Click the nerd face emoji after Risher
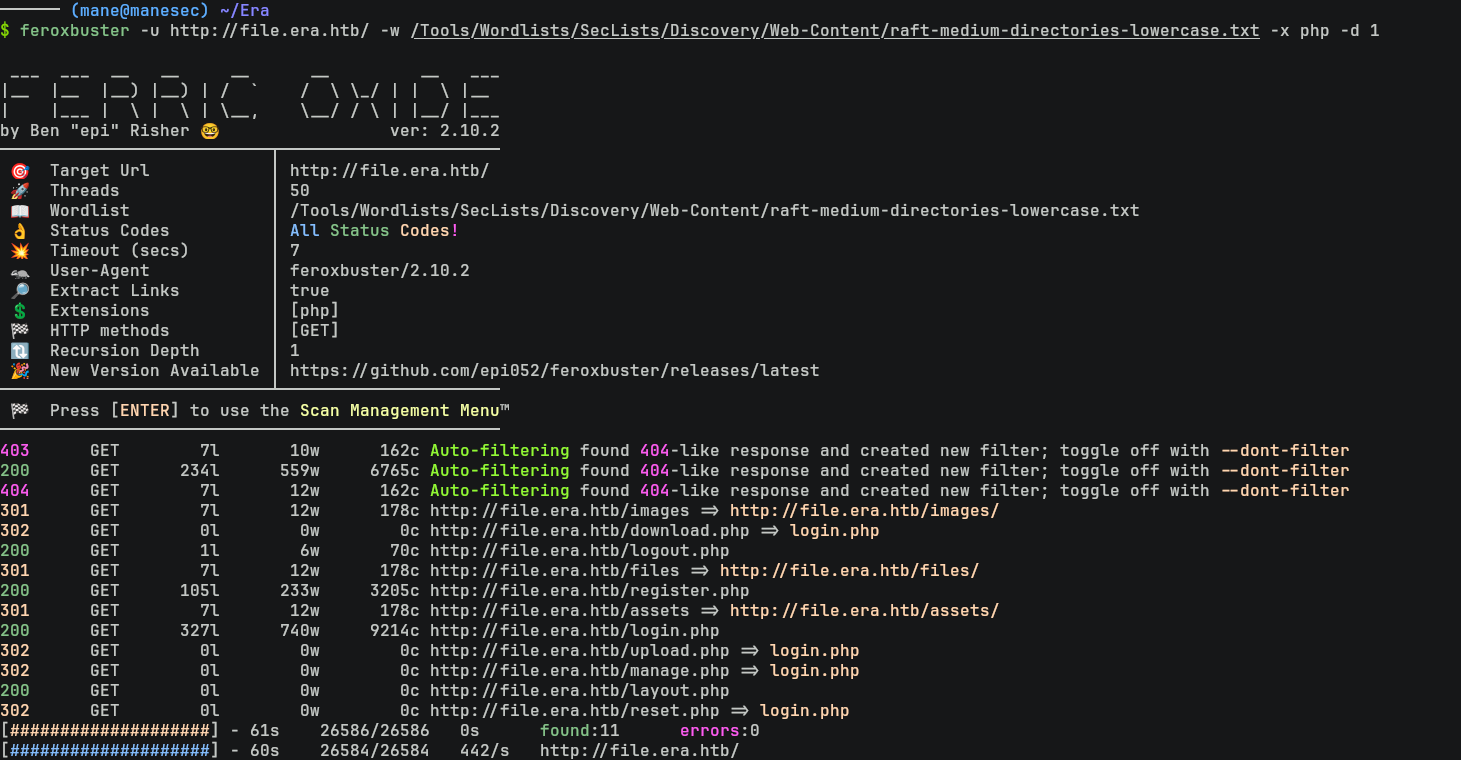The width and height of the screenshot is (1461, 760). click(x=210, y=131)
